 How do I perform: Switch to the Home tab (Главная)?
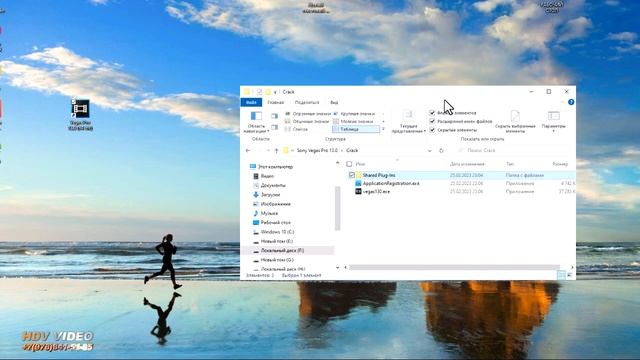[x=276, y=102]
